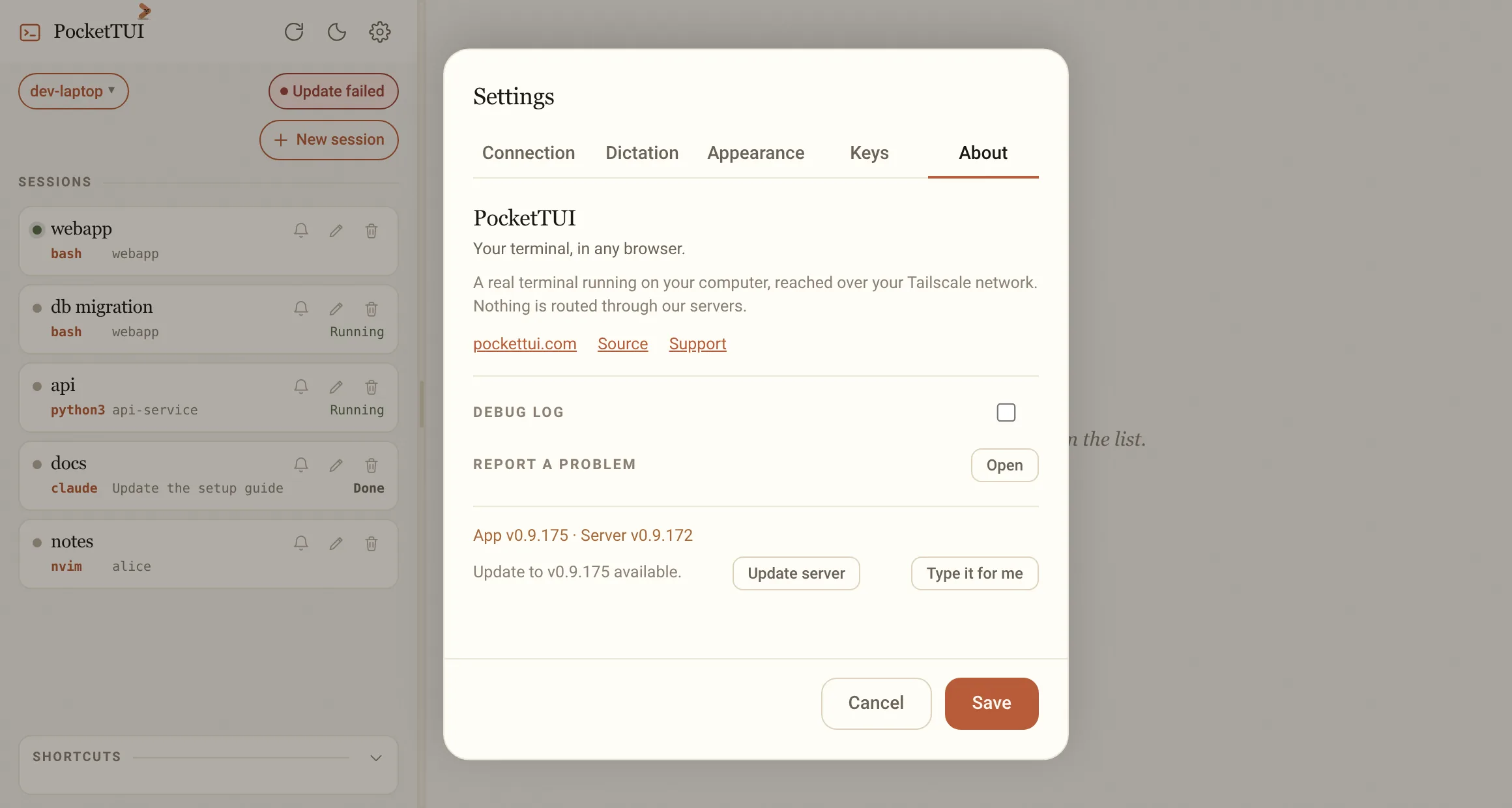The width and height of the screenshot is (1512, 808).
Task: Delete the webapp session with trash icon
Action: 371,230
